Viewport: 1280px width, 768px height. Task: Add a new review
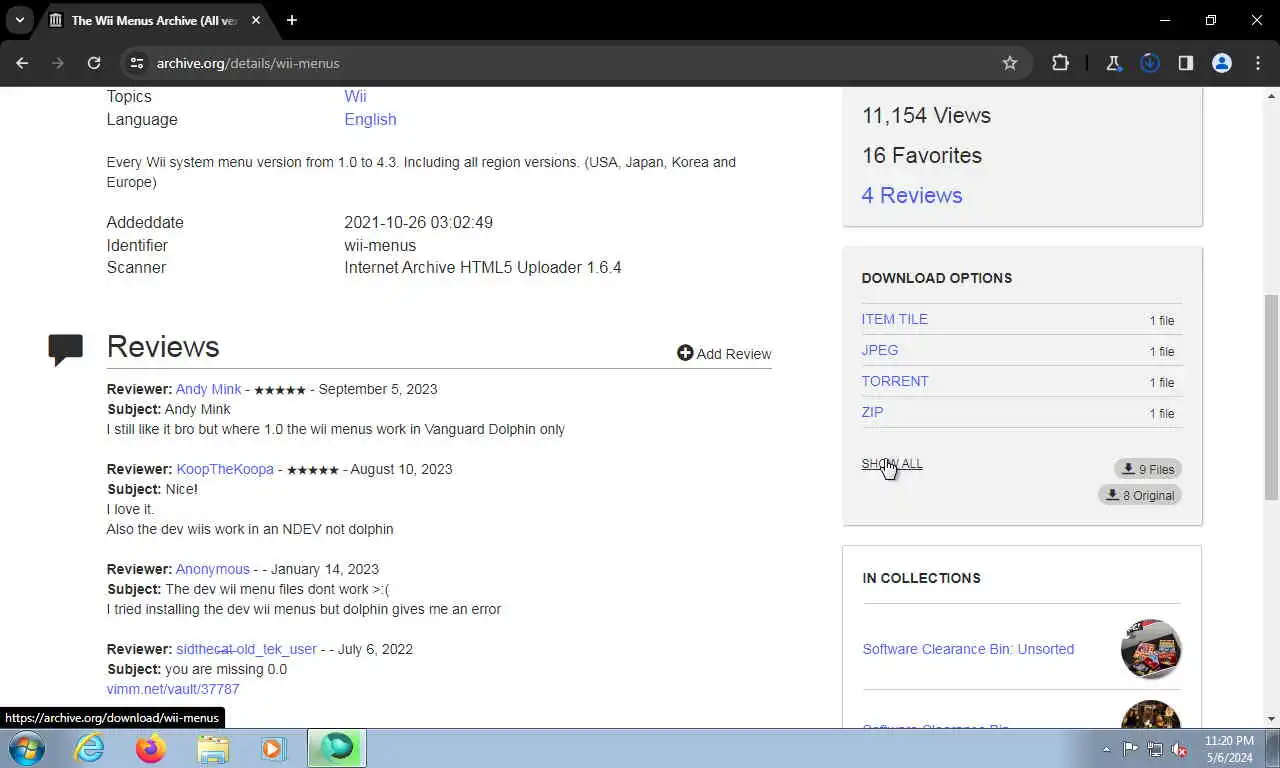coord(724,353)
